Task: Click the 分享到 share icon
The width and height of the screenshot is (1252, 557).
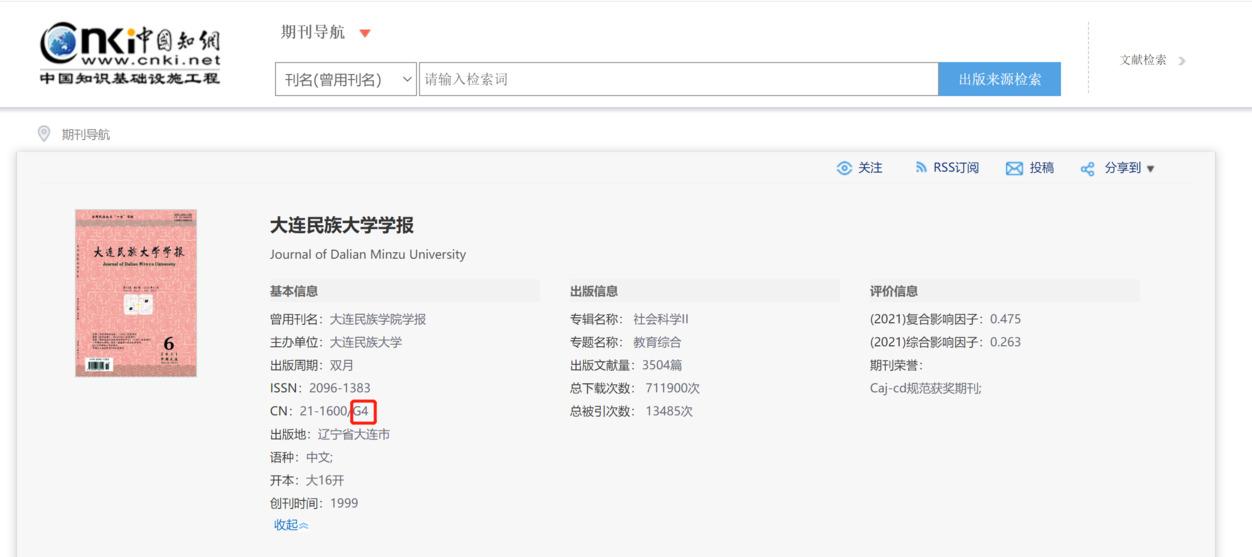Action: 1088,168
